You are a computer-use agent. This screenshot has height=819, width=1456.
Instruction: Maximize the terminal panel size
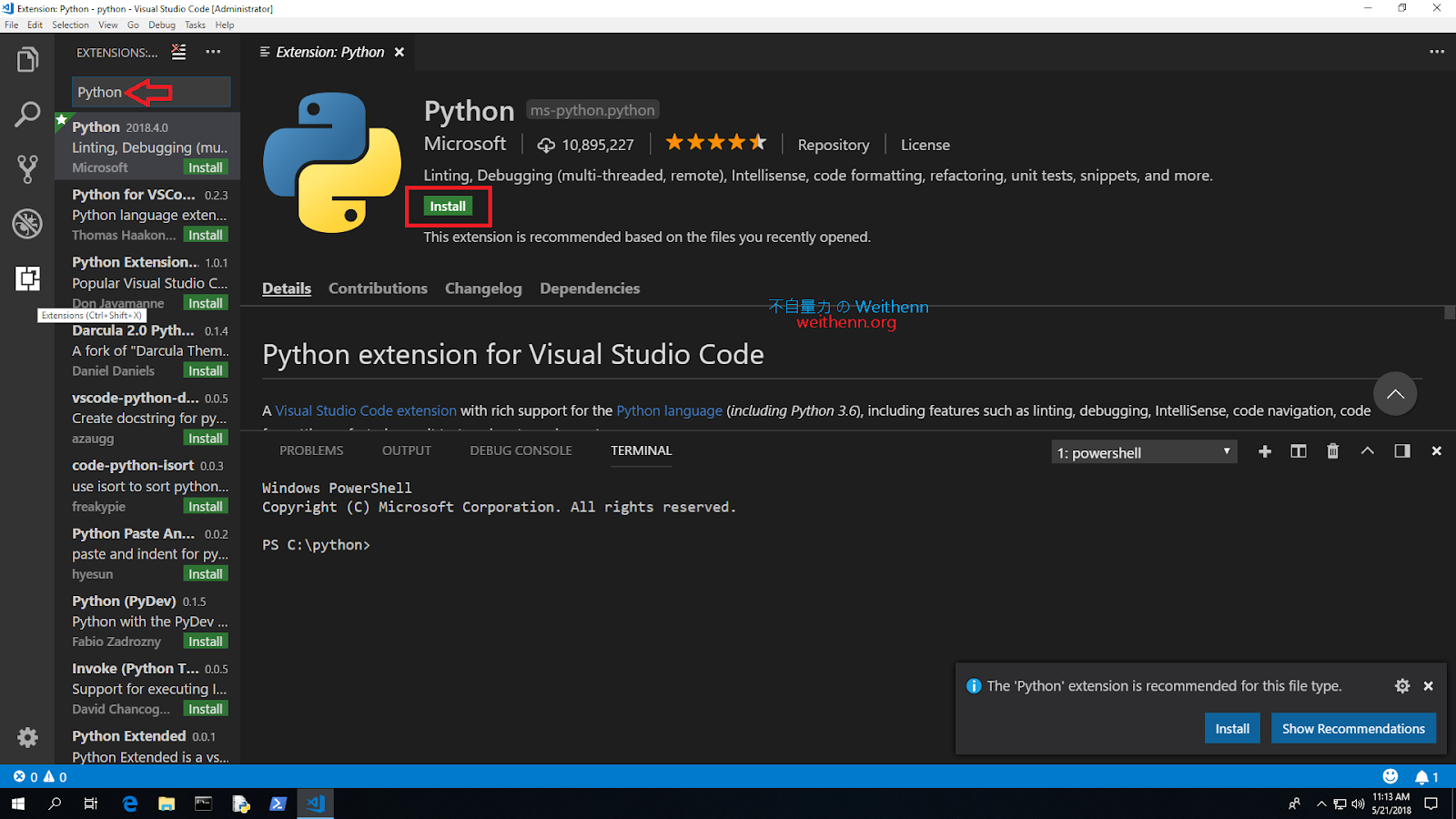tap(1368, 451)
